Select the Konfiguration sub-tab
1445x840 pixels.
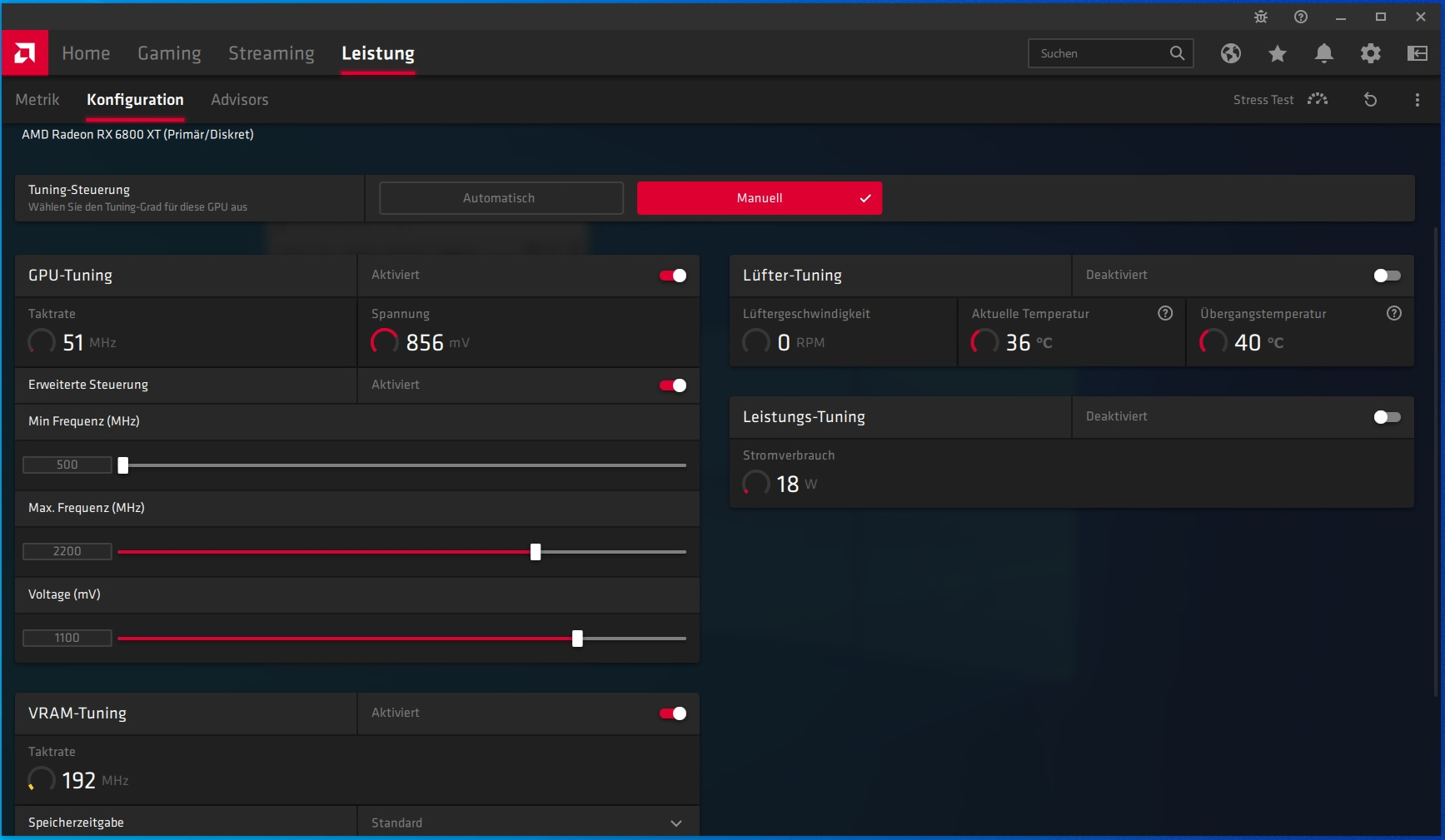pyautogui.click(x=135, y=100)
